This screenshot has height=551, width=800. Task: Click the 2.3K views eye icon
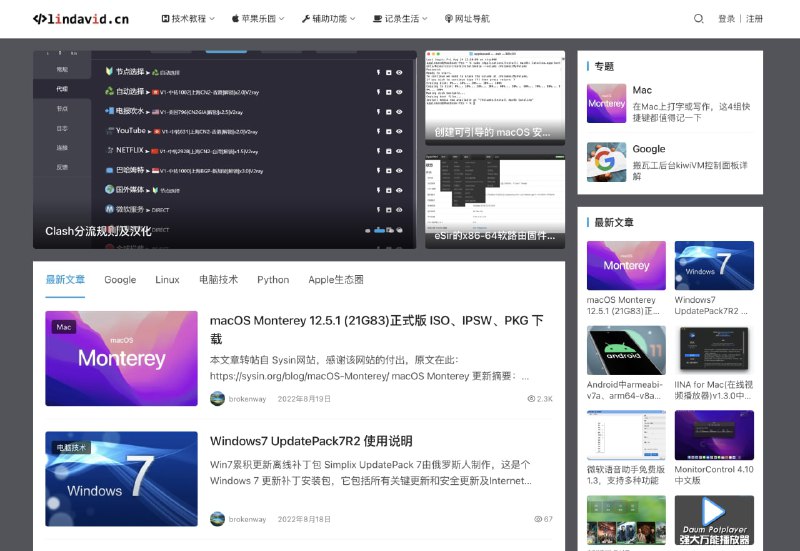(531, 398)
